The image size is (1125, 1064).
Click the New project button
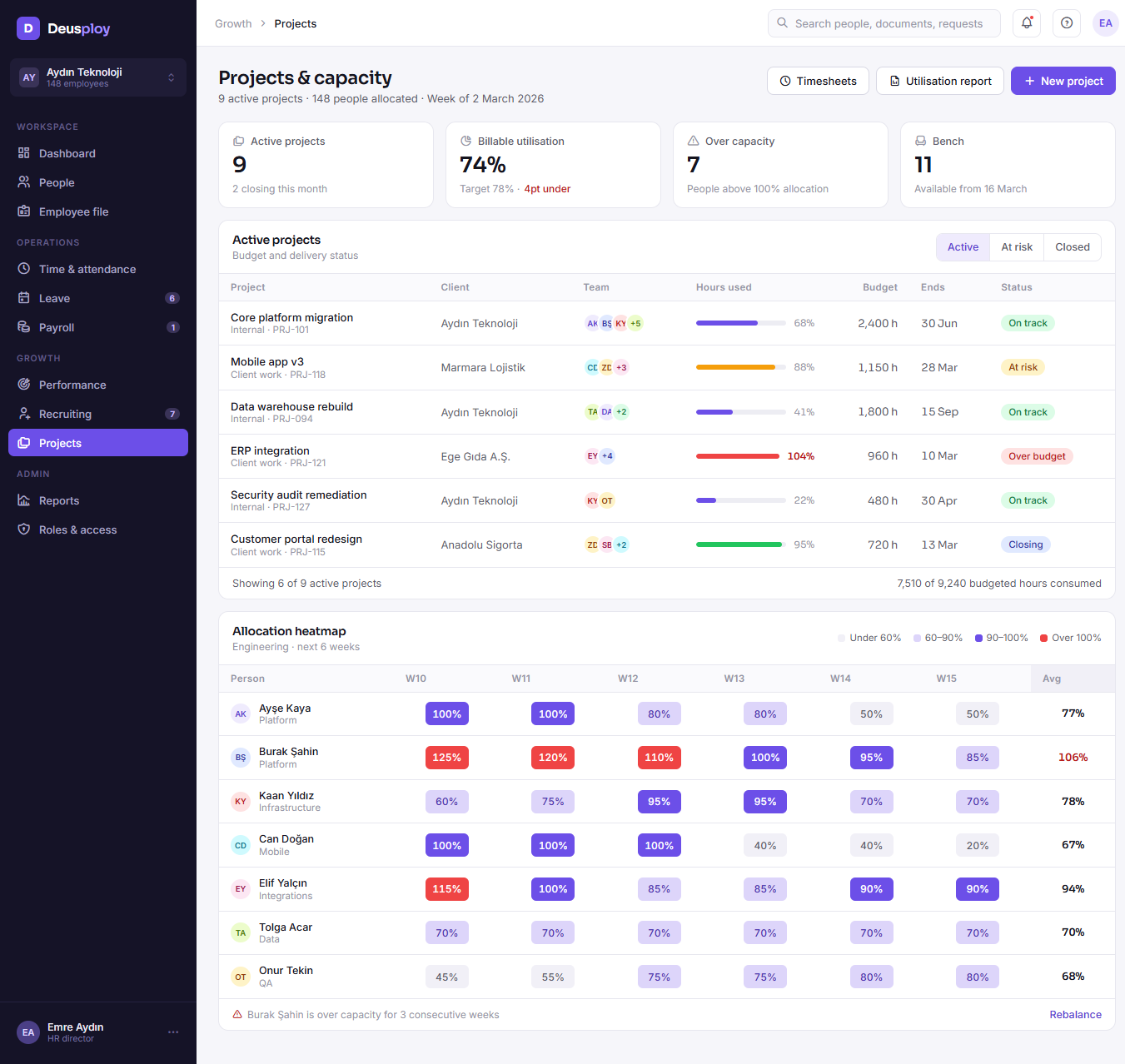(1063, 81)
